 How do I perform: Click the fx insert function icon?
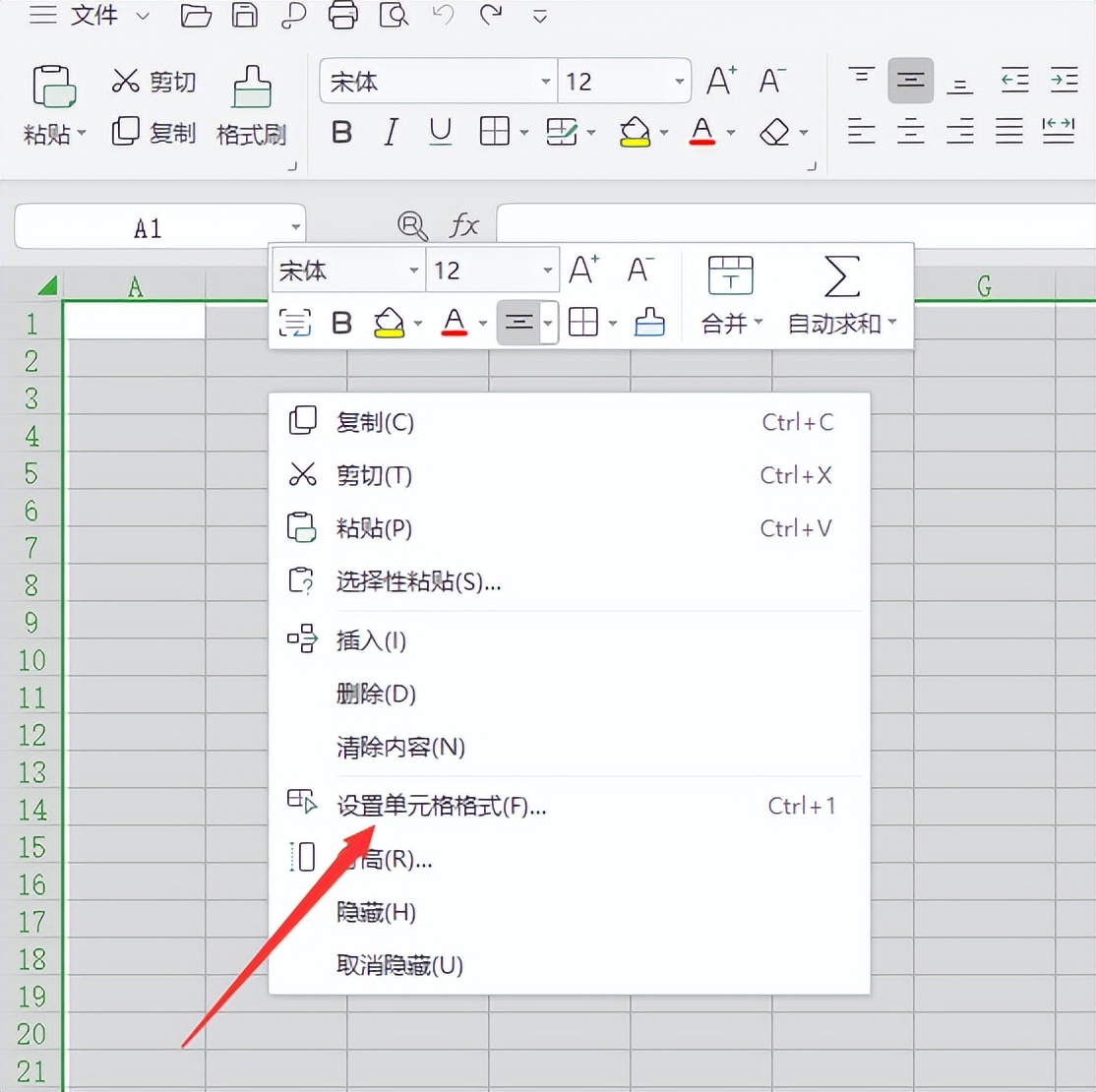[x=464, y=225]
